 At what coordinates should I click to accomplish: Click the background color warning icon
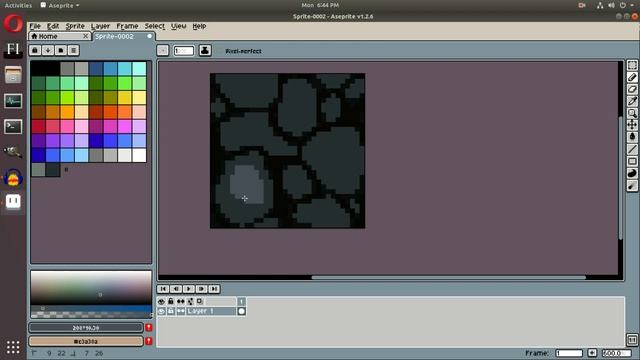tap(149, 341)
